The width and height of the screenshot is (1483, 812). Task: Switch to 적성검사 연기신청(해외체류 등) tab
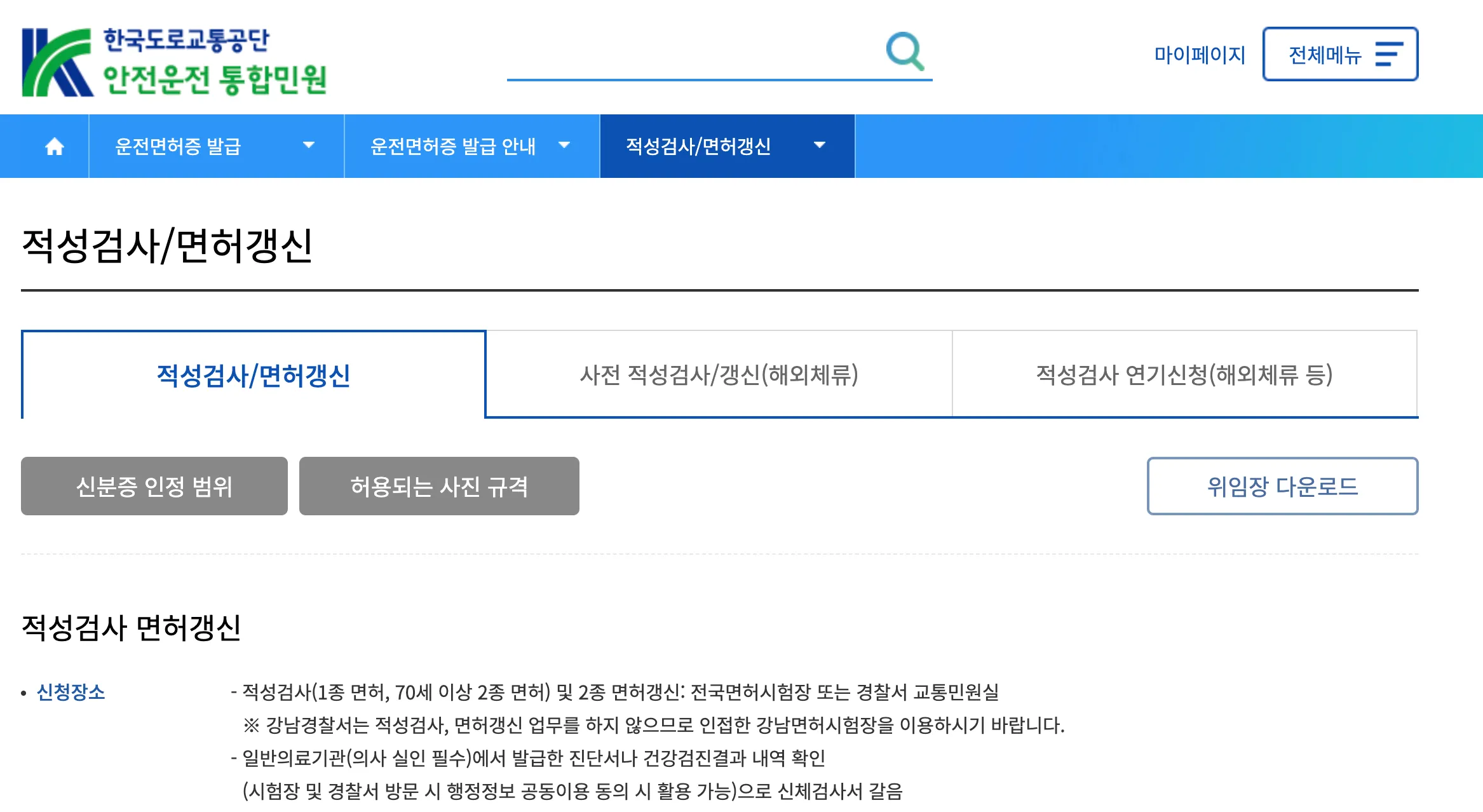click(1184, 375)
